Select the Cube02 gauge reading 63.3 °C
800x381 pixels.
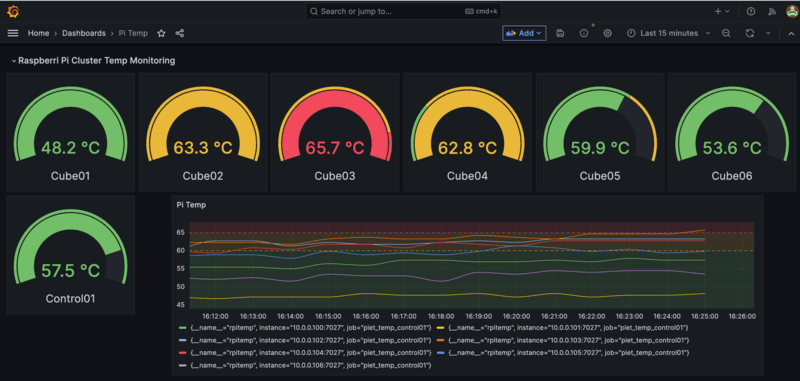[203, 132]
